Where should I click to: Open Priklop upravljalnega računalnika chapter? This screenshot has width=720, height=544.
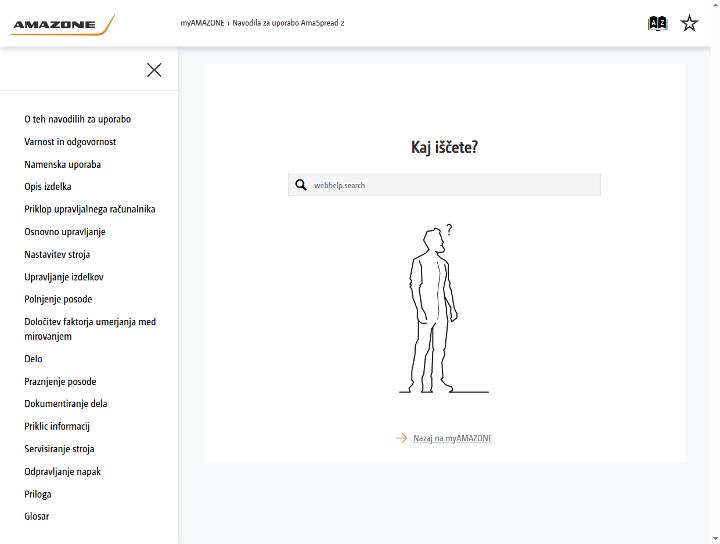coord(90,209)
